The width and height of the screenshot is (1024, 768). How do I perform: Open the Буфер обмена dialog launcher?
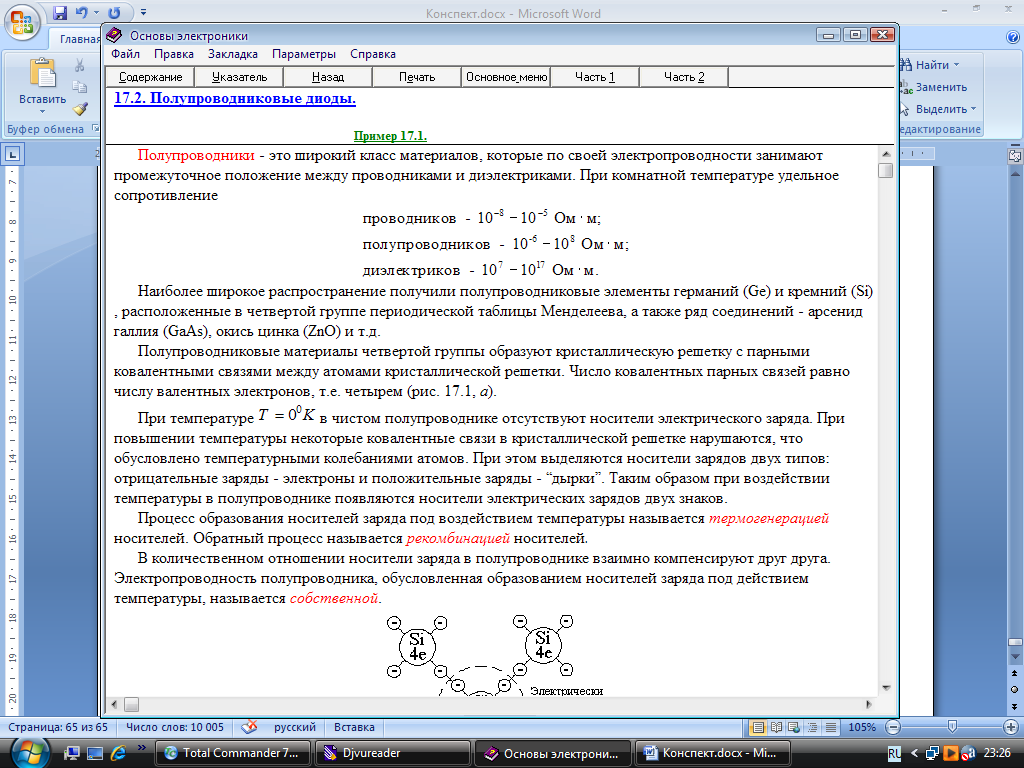pyautogui.click(x=95, y=129)
